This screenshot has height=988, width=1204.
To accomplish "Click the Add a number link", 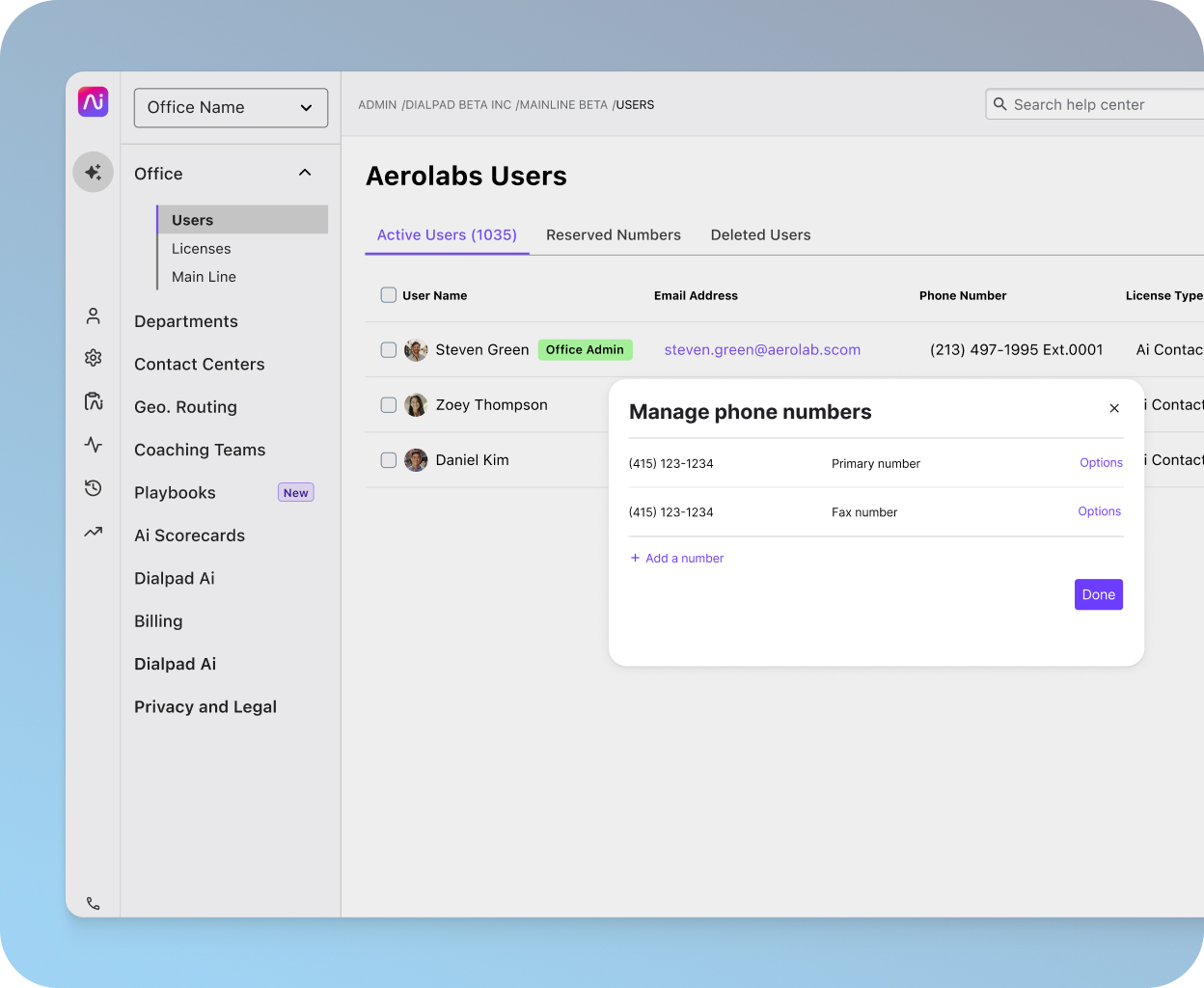I will pos(677,559).
